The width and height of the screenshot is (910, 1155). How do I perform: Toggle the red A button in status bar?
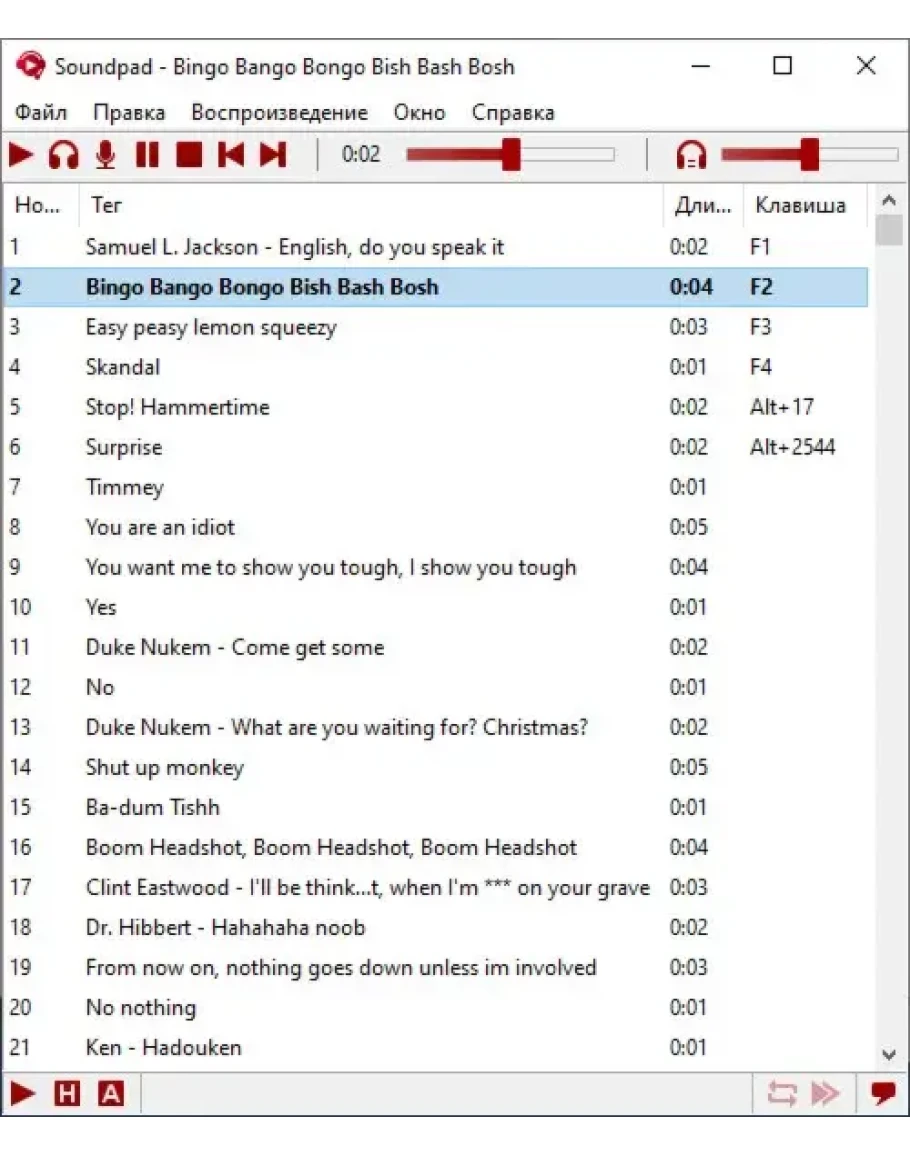click(x=111, y=1094)
